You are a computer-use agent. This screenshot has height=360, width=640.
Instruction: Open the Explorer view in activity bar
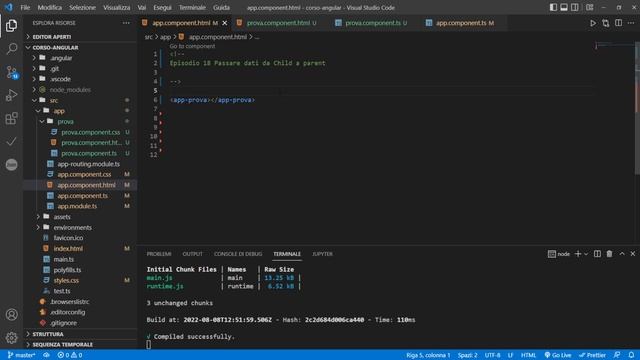coord(11,26)
